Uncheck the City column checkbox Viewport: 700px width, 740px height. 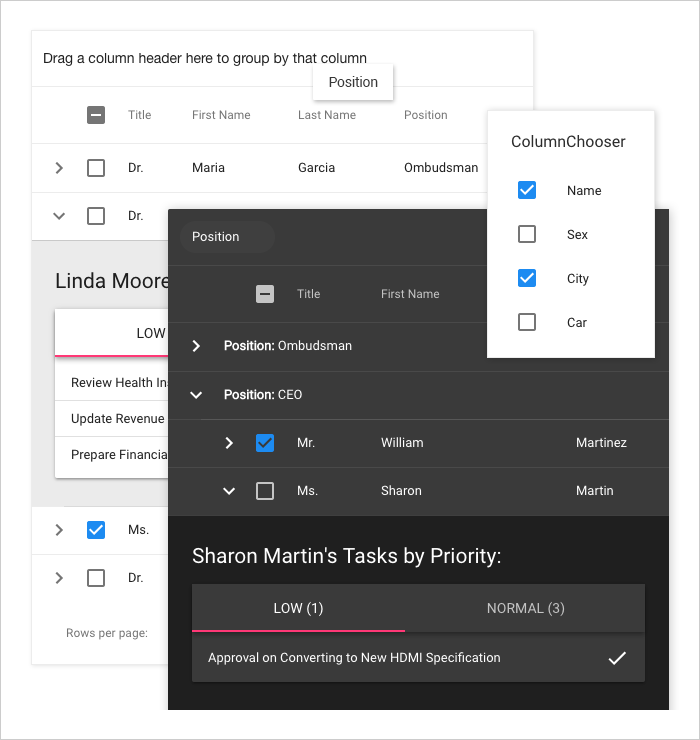(527, 278)
